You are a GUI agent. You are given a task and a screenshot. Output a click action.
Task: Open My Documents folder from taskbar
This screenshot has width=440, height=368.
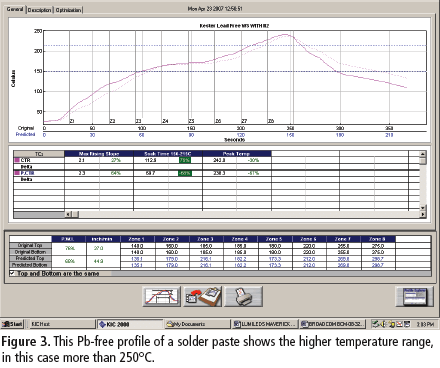point(197,324)
